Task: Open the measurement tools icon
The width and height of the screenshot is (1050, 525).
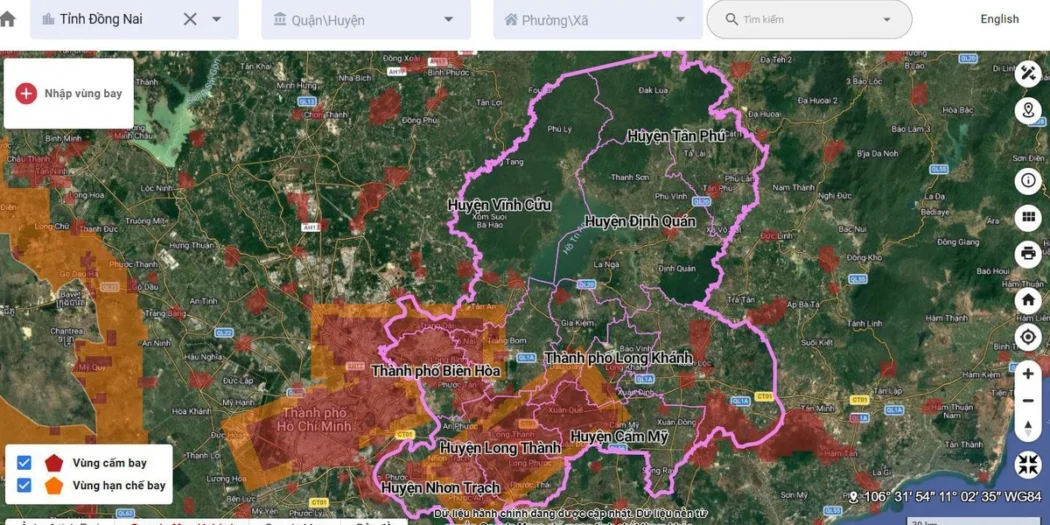Action: 1027,74
